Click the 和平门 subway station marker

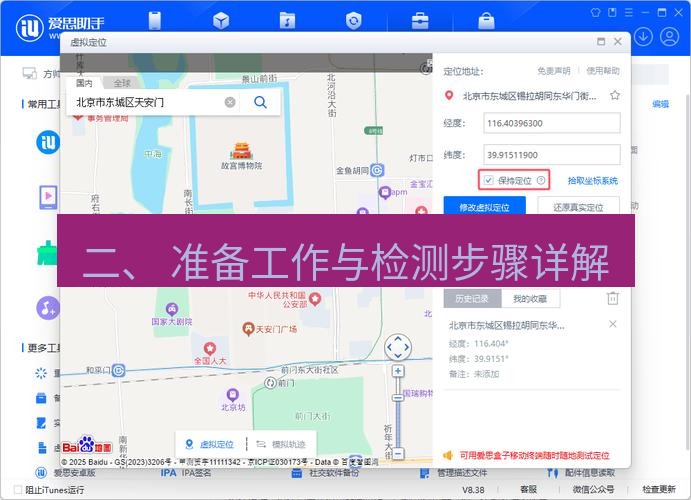coord(118,370)
